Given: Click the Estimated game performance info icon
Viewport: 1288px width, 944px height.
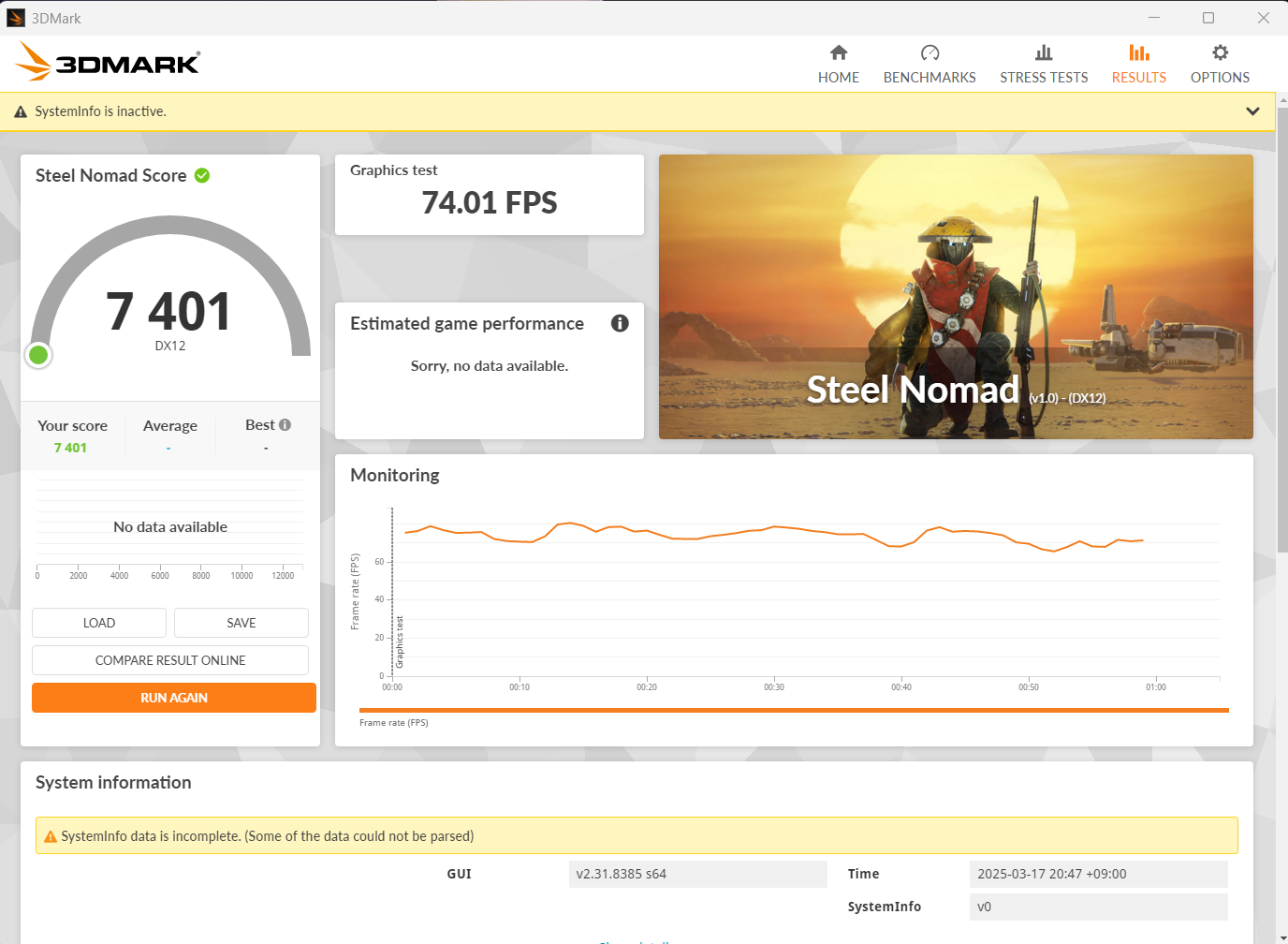Looking at the screenshot, I should 620,323.
